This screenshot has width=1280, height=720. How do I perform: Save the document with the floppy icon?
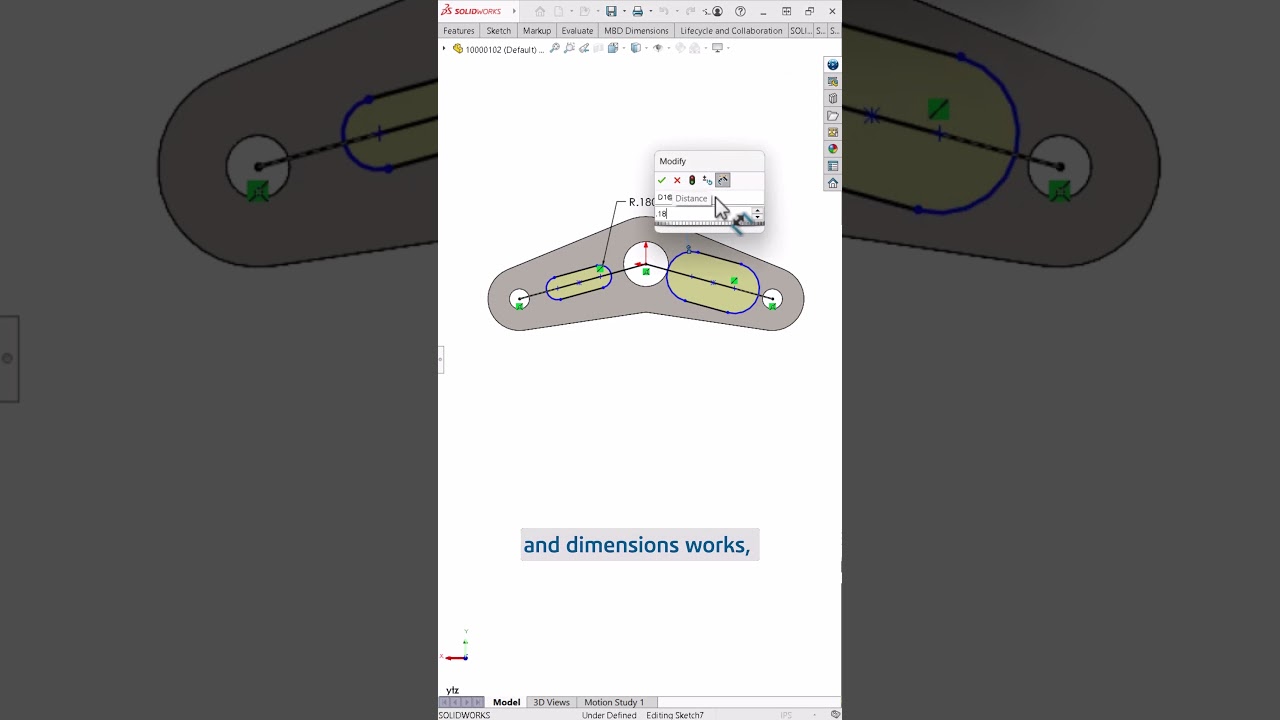[x=611, y=11]
